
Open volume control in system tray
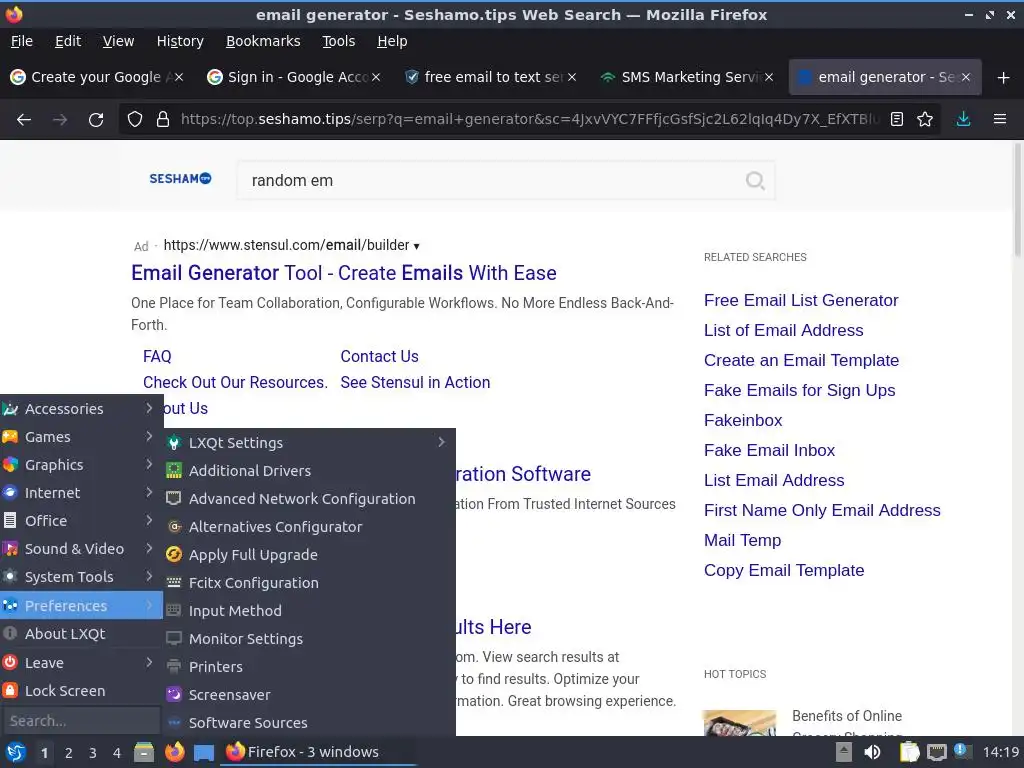(872, 752)
